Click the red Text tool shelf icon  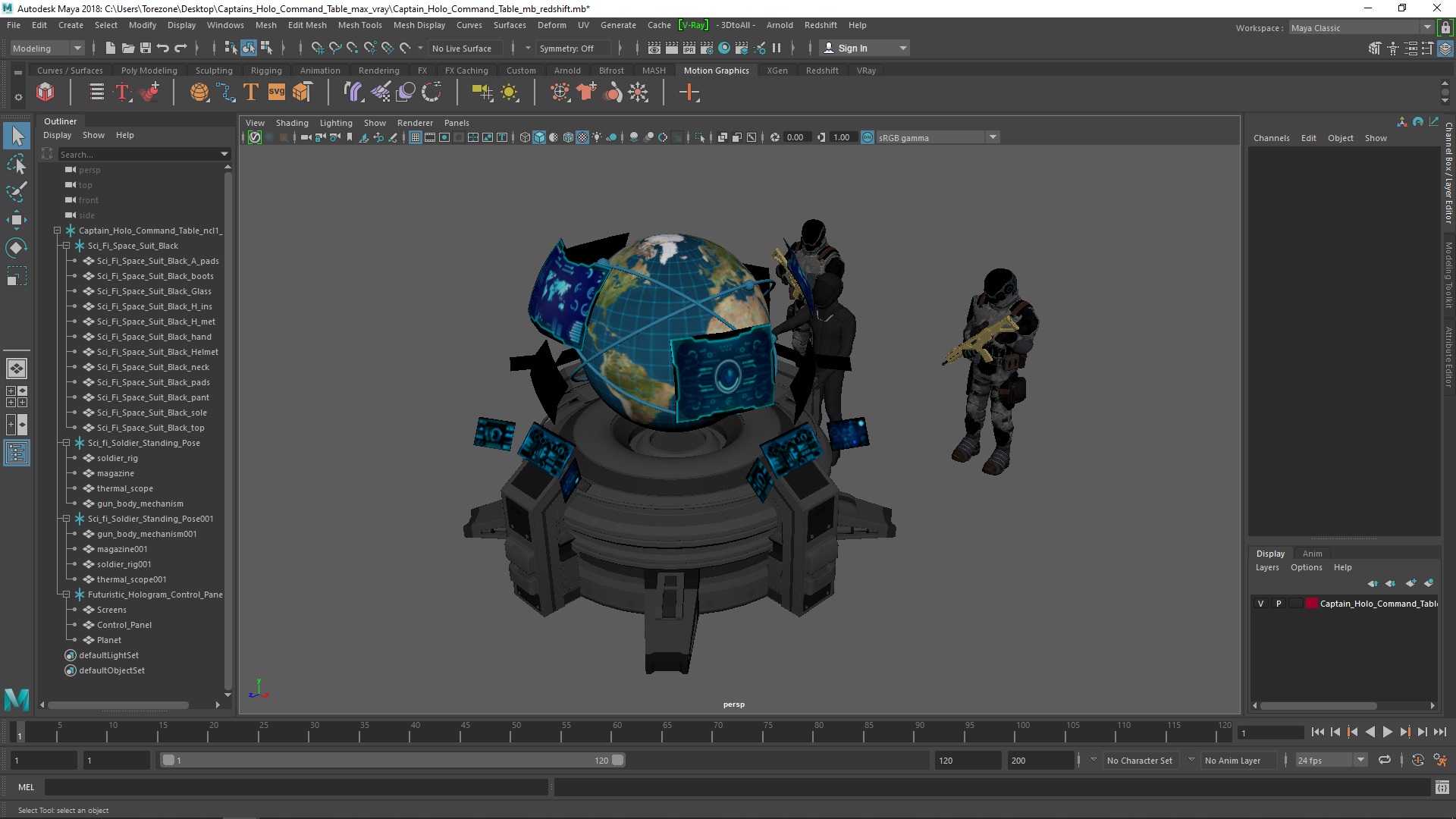122,93
